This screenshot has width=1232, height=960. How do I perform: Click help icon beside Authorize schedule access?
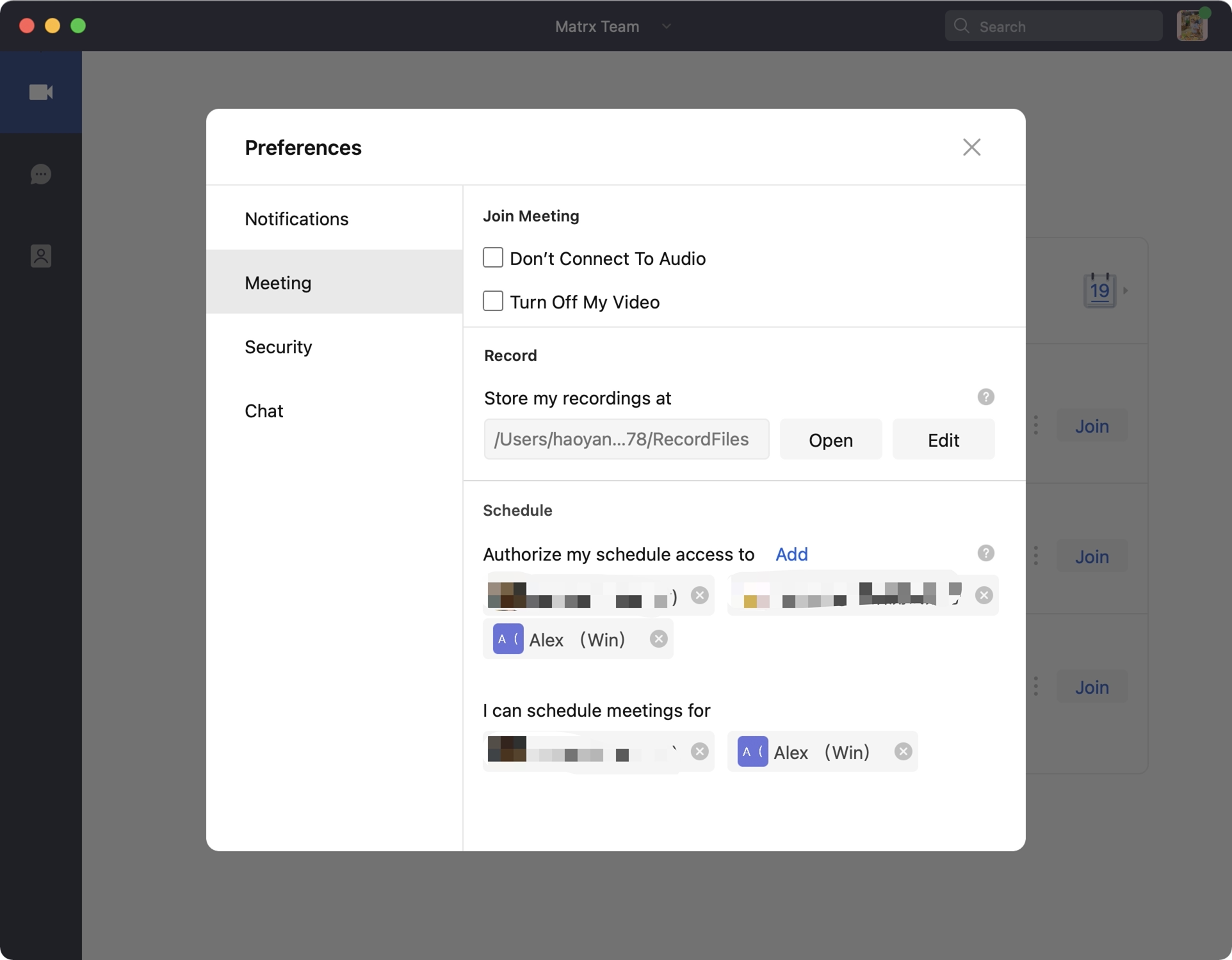[x=985, y=554]
